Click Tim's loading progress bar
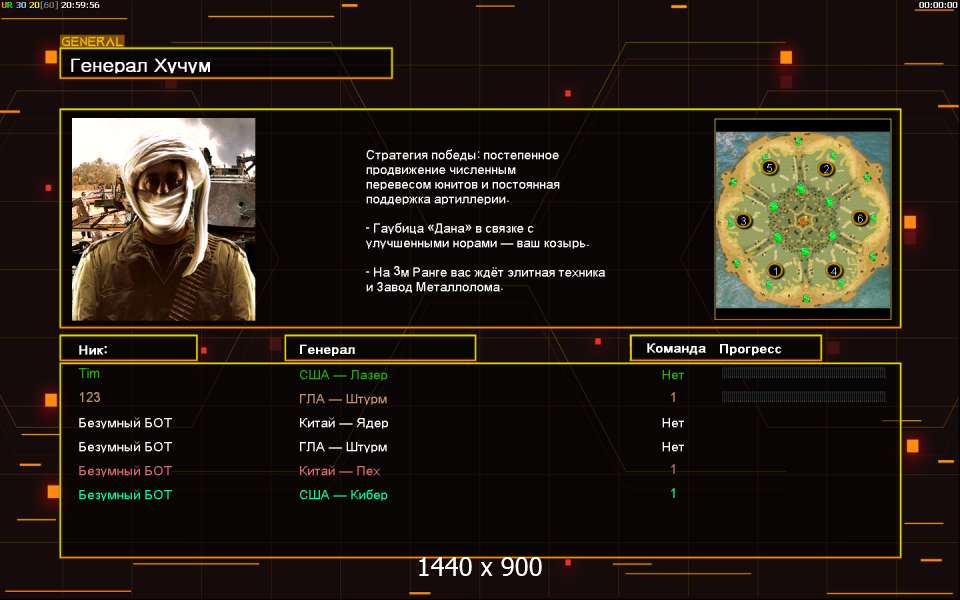 click(803, 373)
